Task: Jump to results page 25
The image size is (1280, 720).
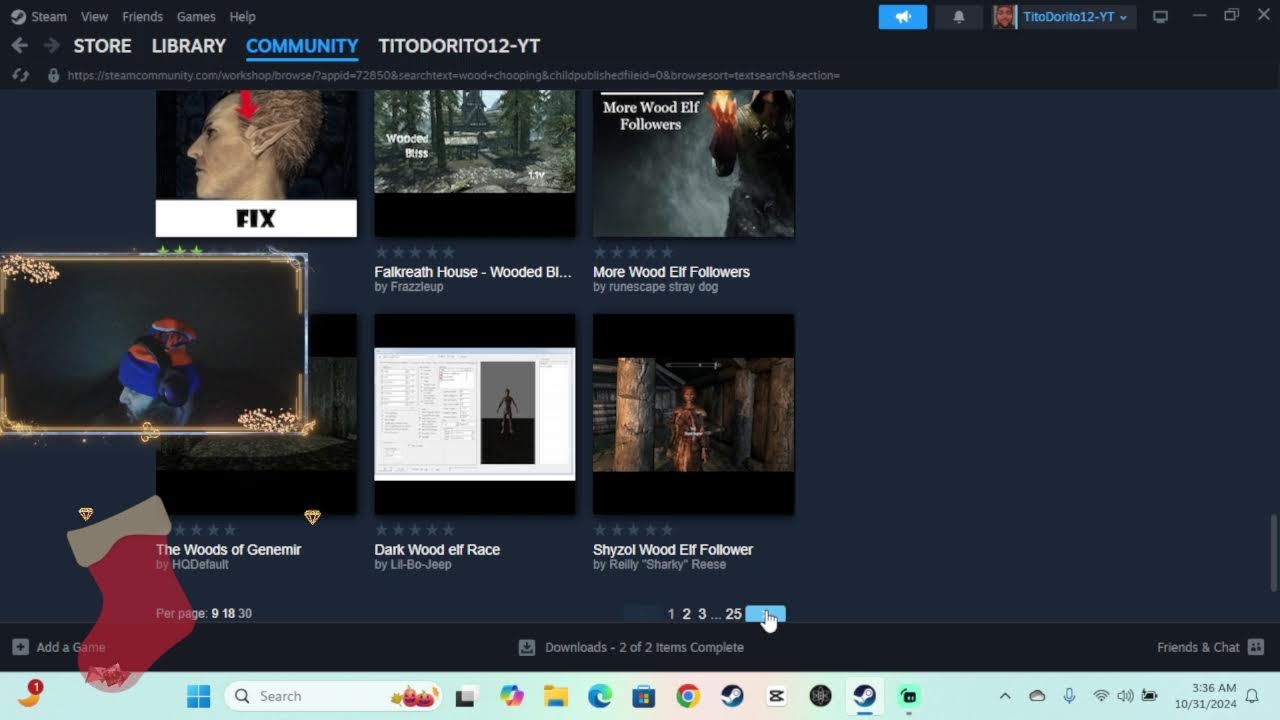Action: point(733,614)
